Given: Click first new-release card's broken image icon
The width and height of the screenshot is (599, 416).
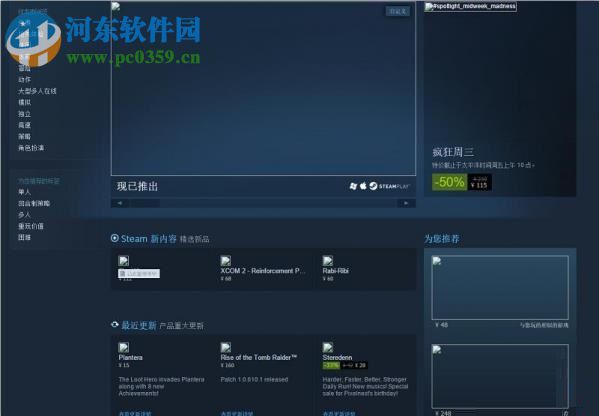Looking at the screenshot, I should tap(123, 261).
